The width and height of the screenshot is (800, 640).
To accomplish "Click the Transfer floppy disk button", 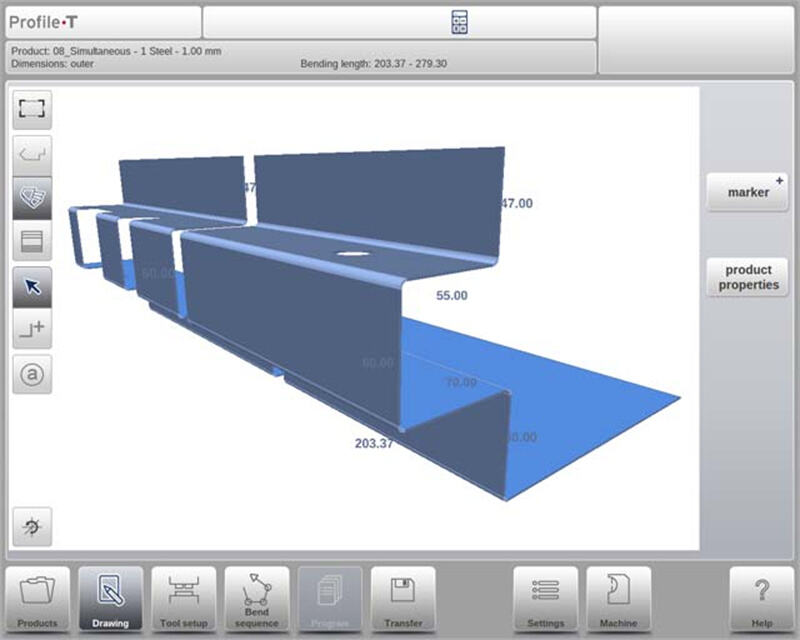I will (403, 598).
